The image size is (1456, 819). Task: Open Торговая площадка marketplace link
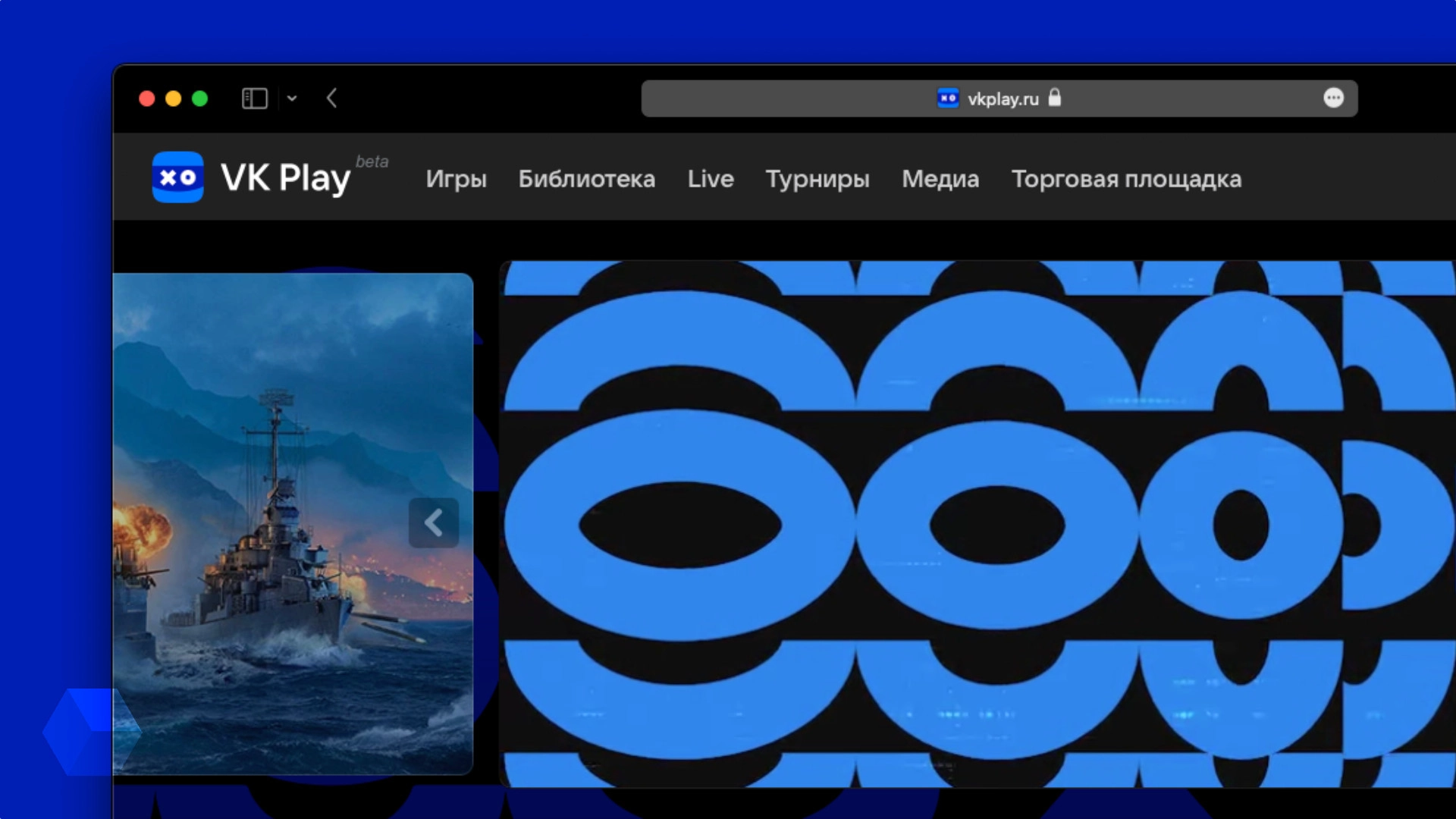pyautogui.click(x=1126, y=179)
